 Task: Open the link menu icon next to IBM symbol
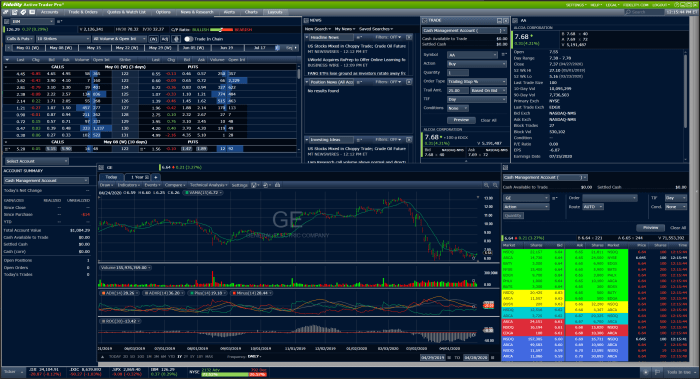click(x=59, y=21)
